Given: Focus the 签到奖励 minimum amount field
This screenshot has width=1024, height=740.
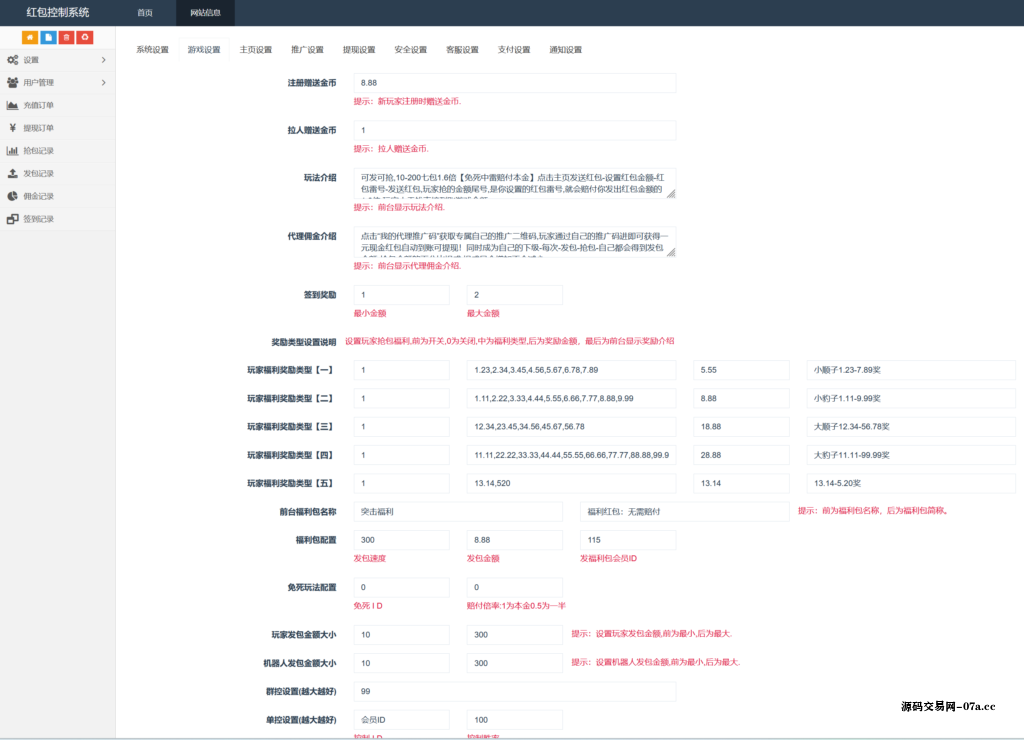Looking at the screenshot, I should [x=402, y=295].
